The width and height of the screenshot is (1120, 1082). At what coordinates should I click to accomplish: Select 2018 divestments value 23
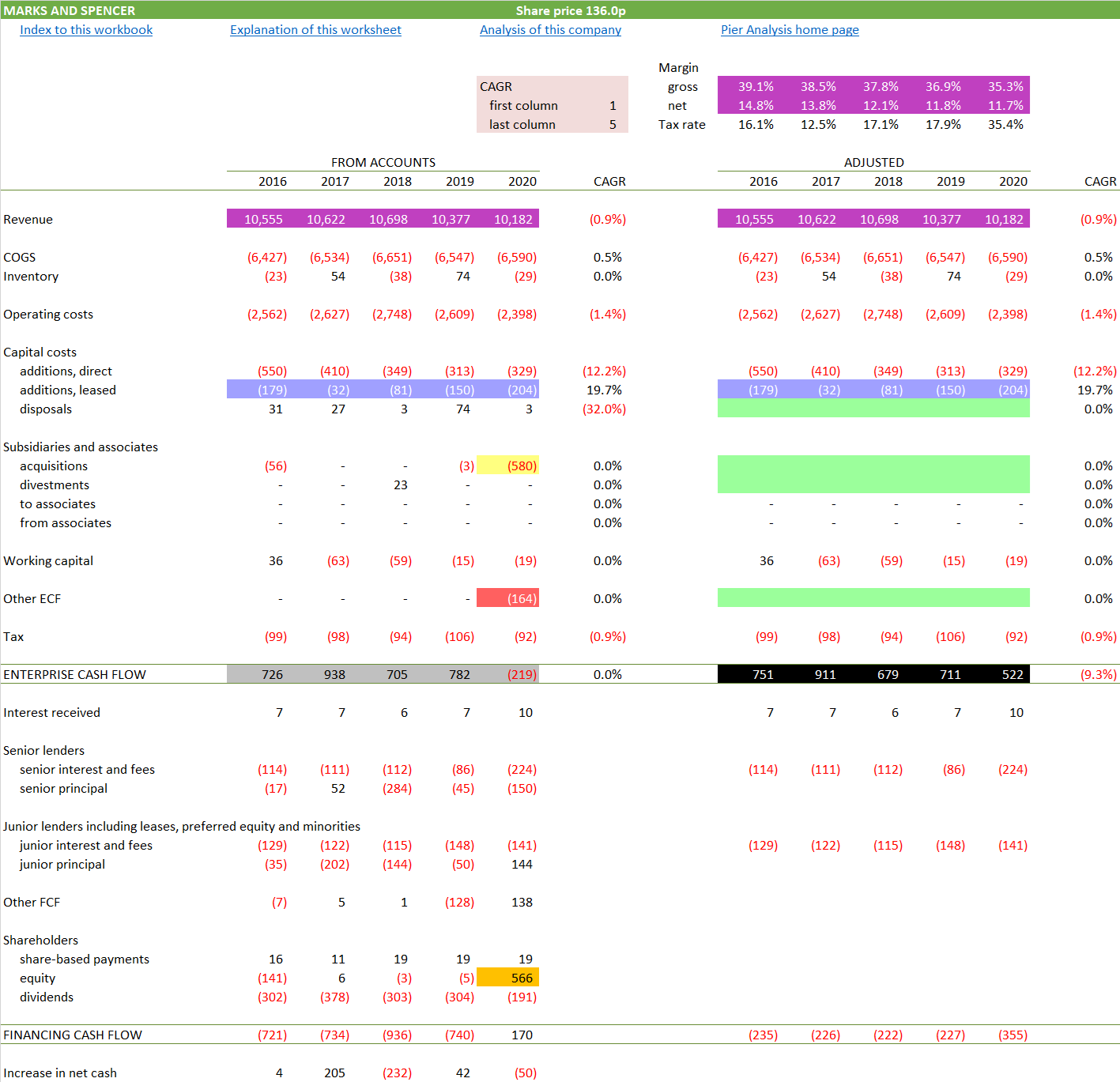401,485
